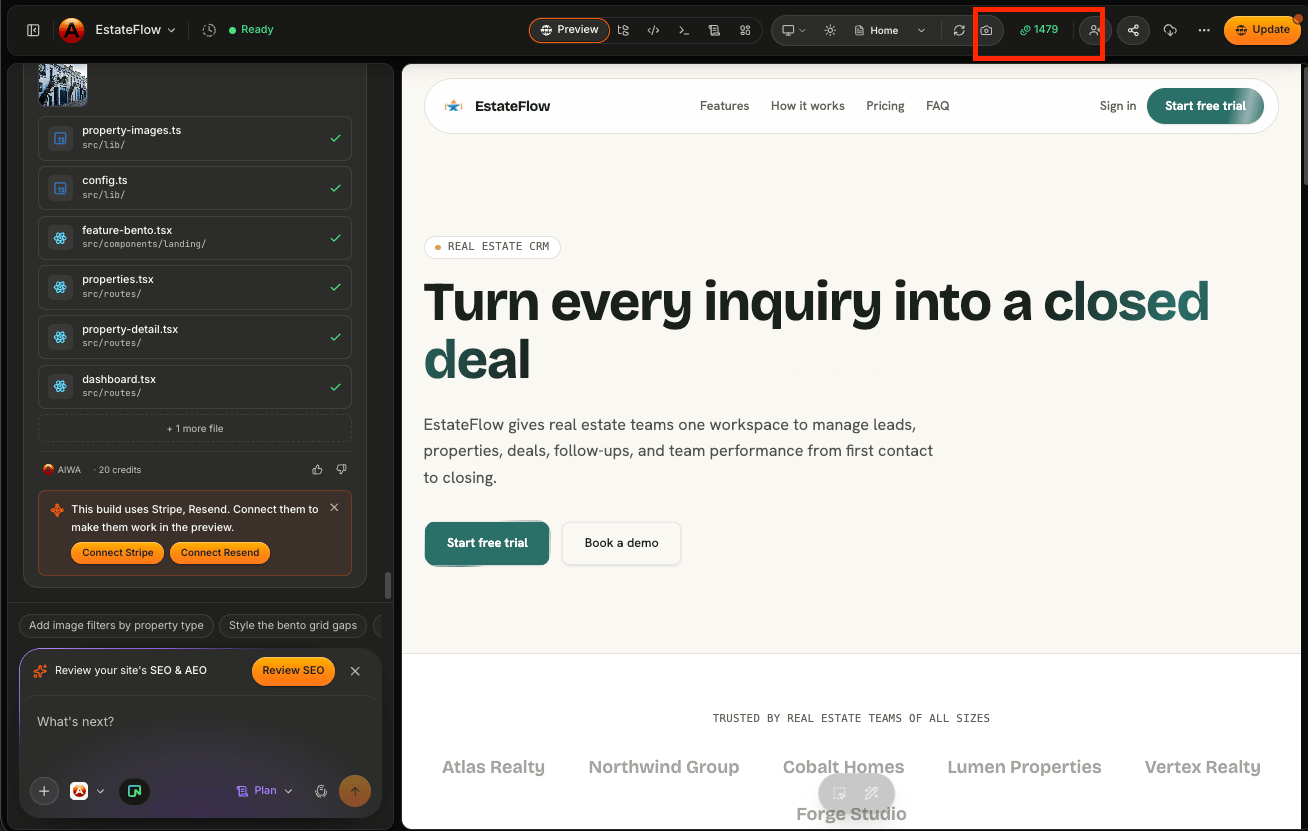
Task: Open EstateFlow project dropdown
Action: tap(135, 30)
